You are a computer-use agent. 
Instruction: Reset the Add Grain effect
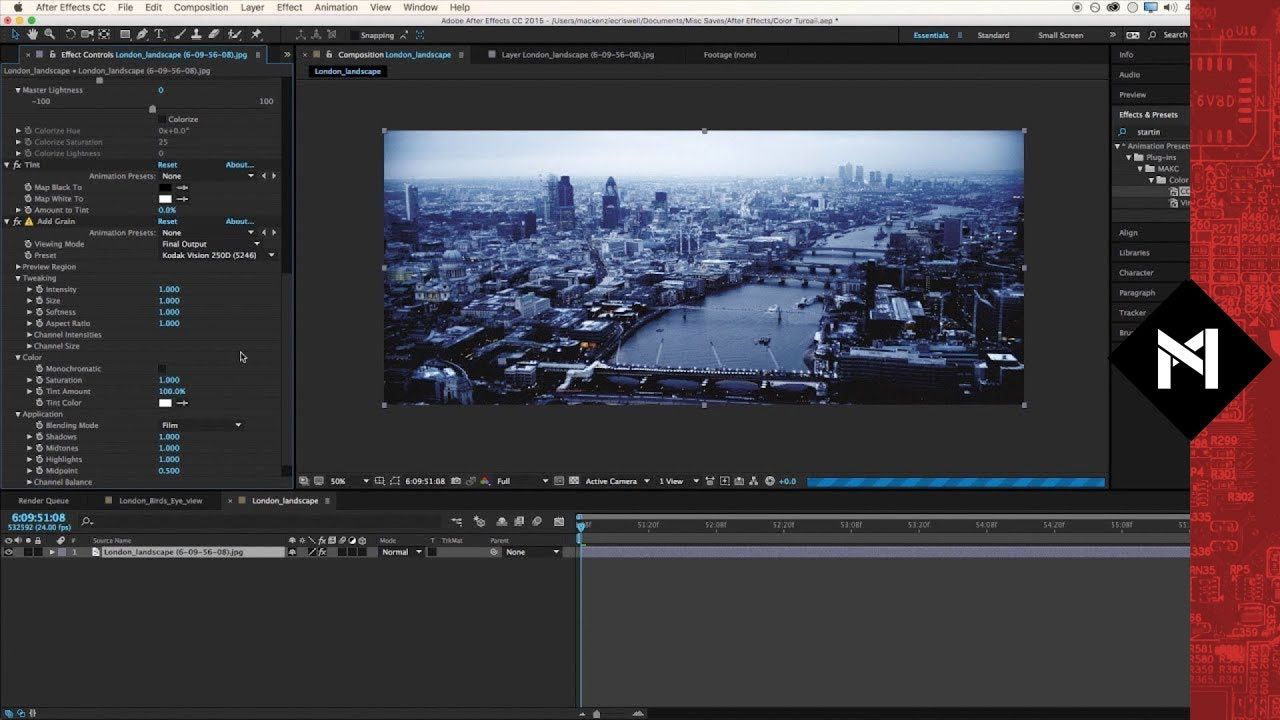pyautogui.click(x=167, y=222)
